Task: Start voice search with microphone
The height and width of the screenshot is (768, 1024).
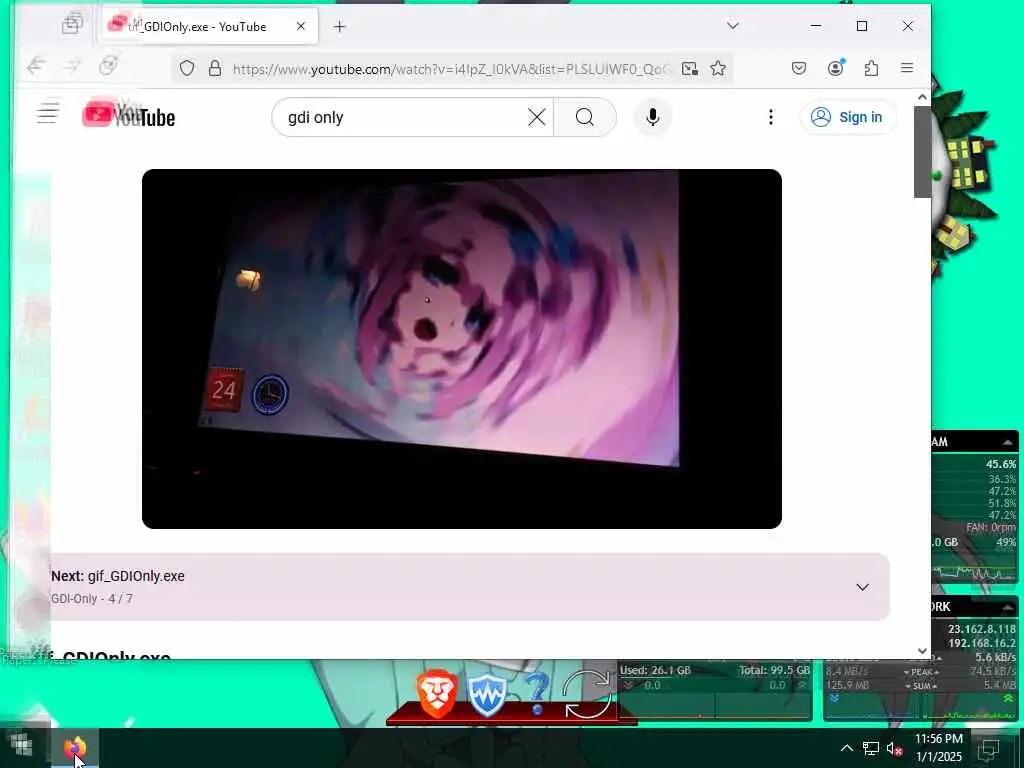Action: click(652, 118)
